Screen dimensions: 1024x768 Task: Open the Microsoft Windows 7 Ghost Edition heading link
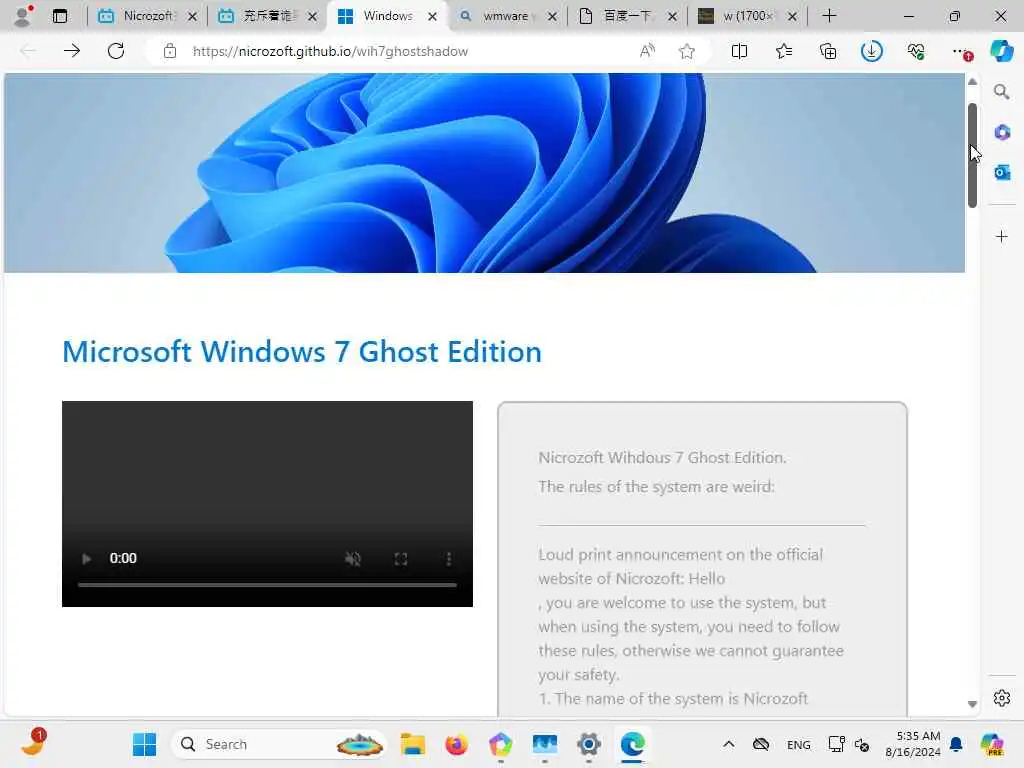click(x=302, y=351)
